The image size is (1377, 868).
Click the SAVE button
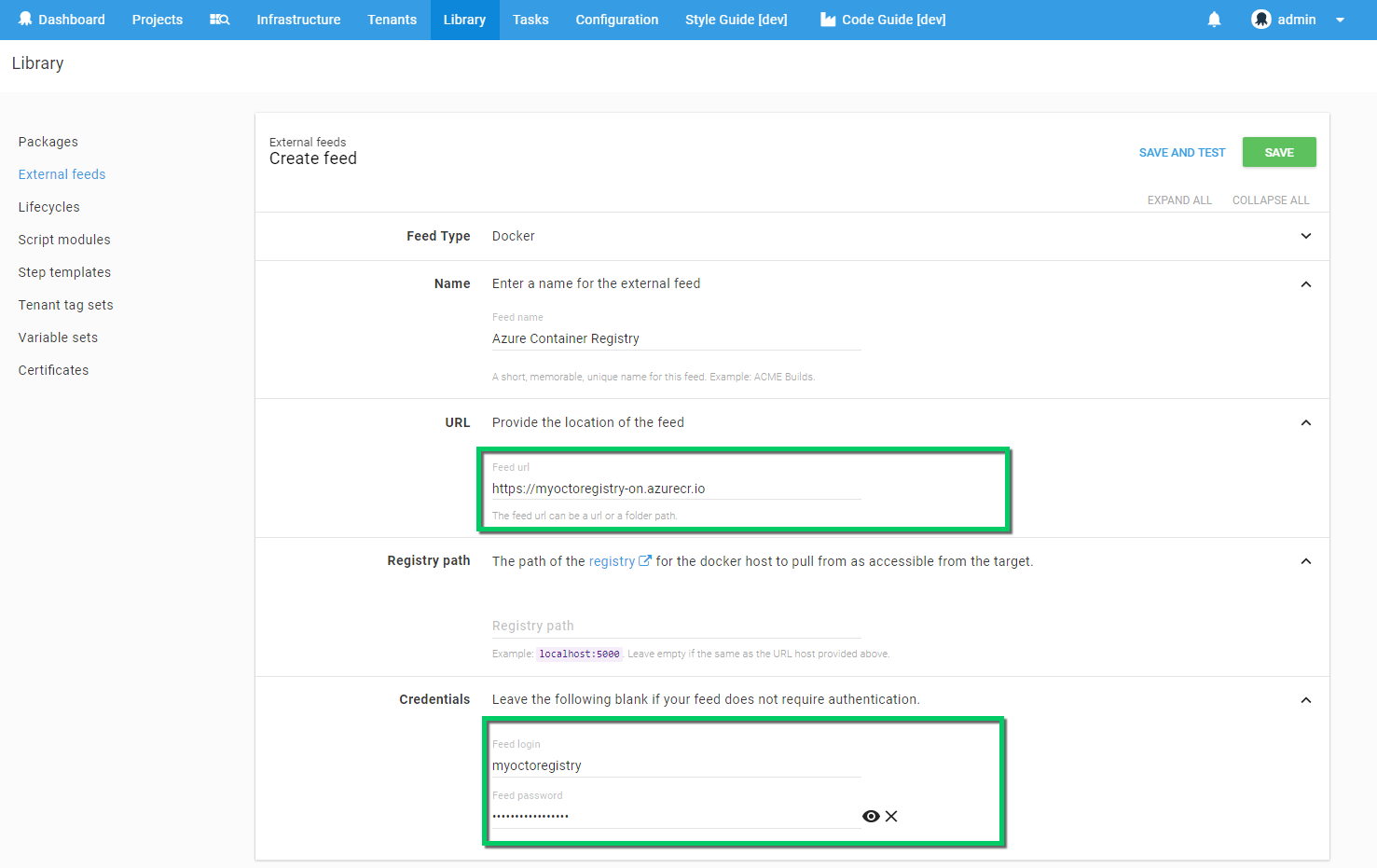coord(1278,151)
